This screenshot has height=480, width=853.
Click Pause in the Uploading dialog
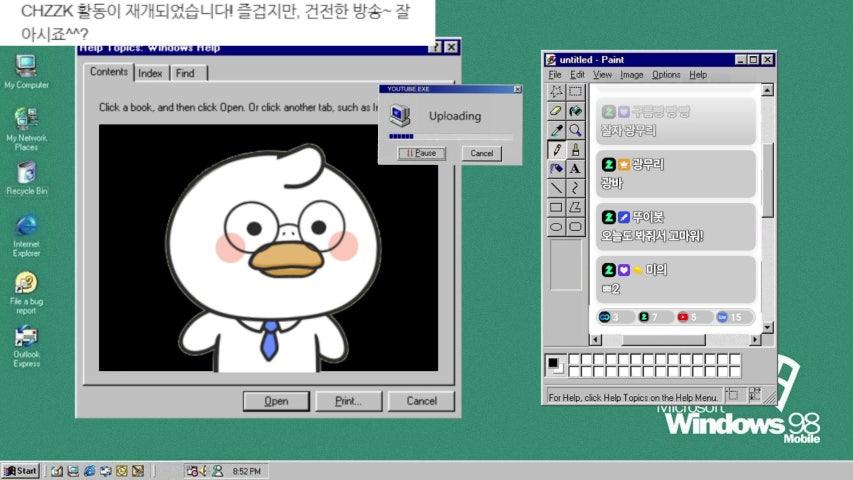point(422,153)
